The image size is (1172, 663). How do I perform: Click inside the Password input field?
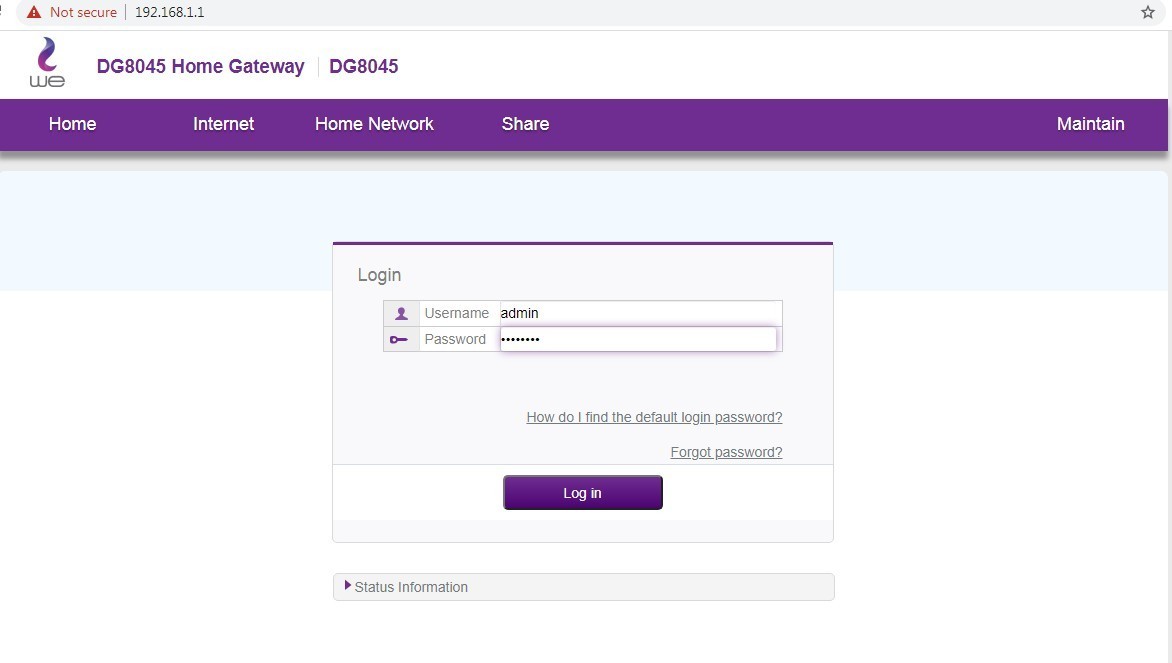[x=638, y=339]
